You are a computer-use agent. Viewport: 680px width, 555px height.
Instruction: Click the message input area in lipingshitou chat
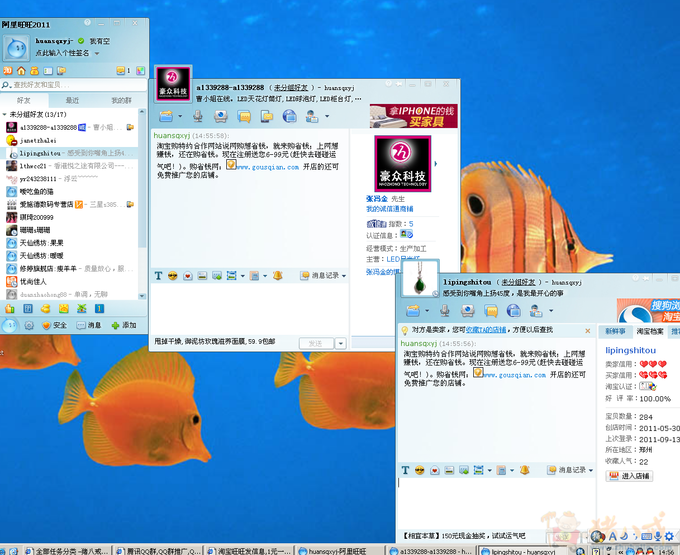(496, 503)
